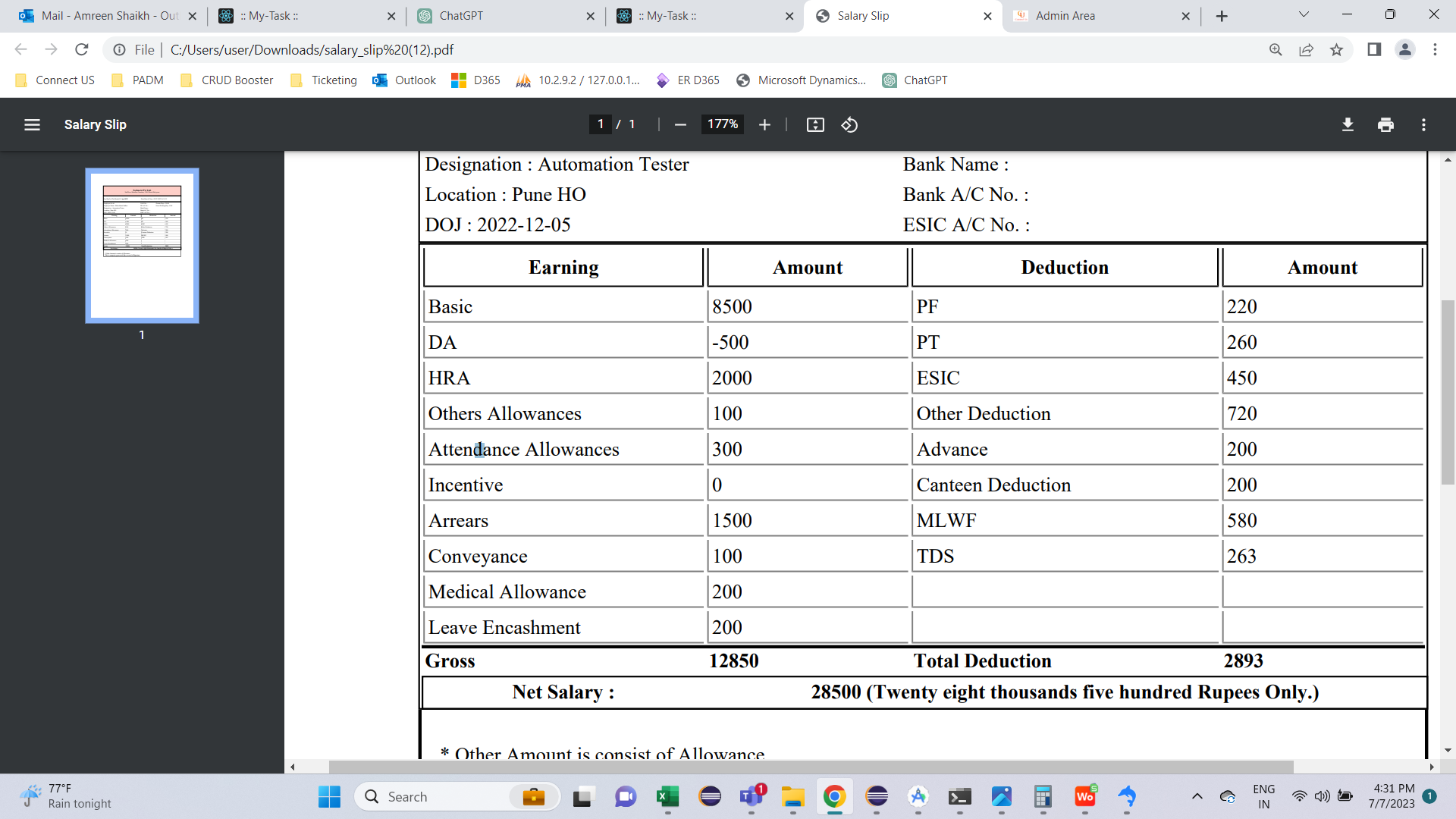
Task: Share this page icon
Action: [1306, 49]
